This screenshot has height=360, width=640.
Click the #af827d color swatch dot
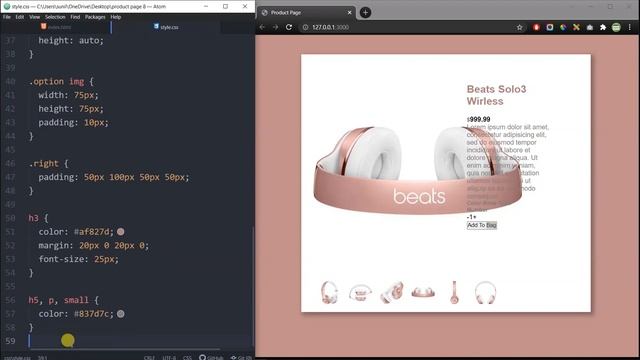(120, 232)
